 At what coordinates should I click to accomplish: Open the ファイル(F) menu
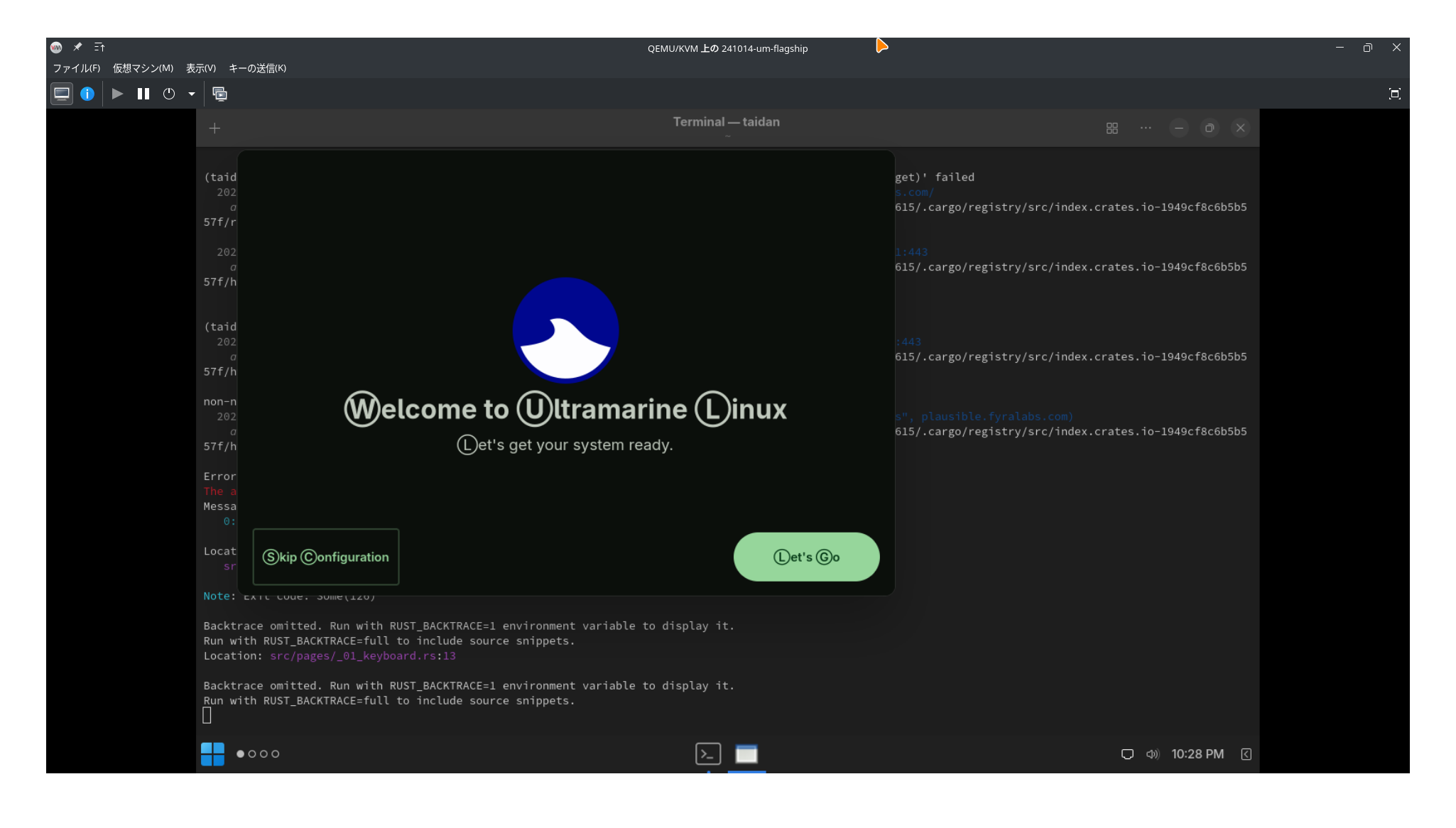[76, 68]
